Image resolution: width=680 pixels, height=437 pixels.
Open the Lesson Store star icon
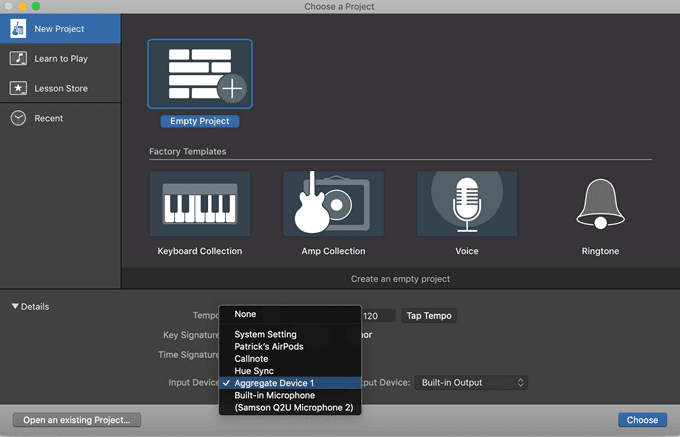[18, 88]
